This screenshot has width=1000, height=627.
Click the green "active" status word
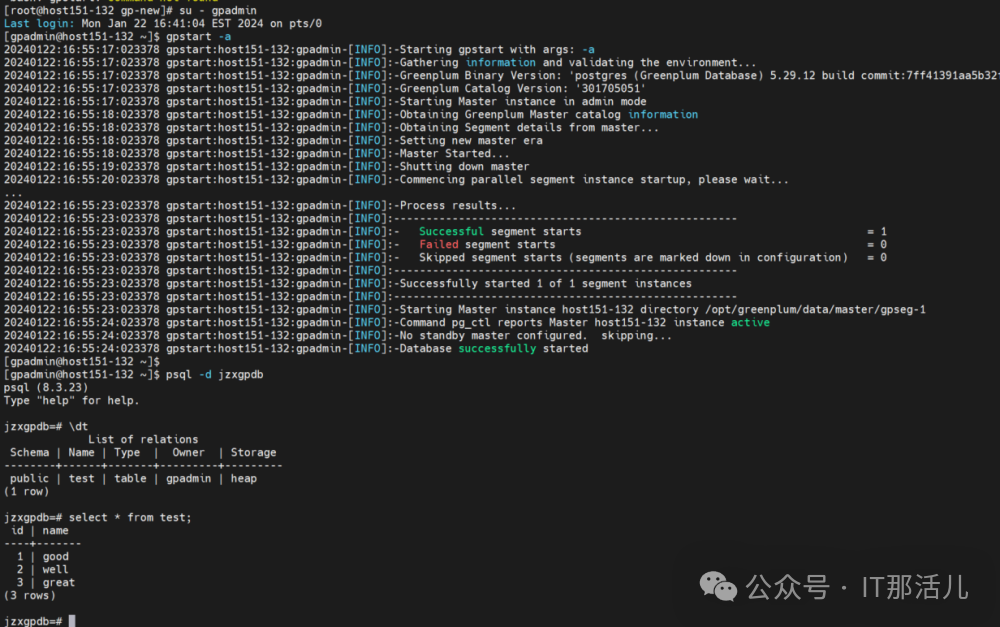pos(750,322)
